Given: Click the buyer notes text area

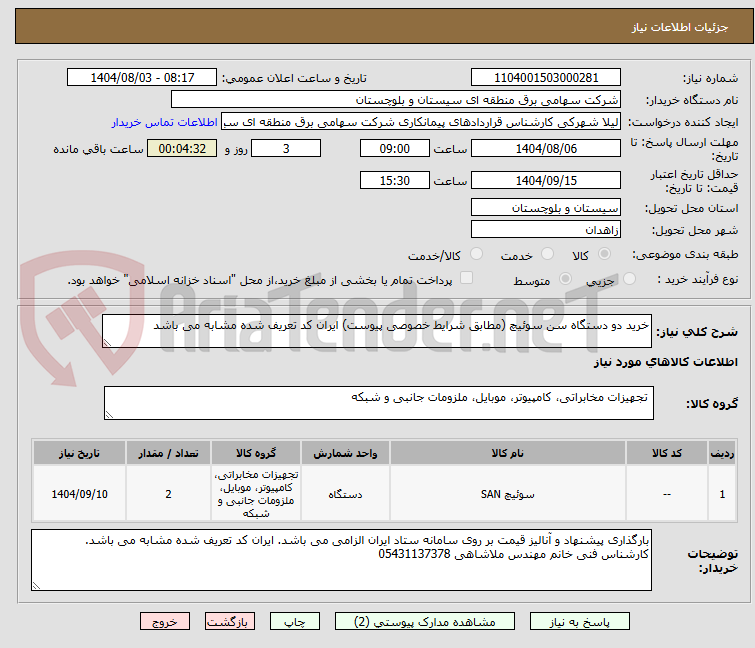Looking at the screenshot, I should click(341, 560).
